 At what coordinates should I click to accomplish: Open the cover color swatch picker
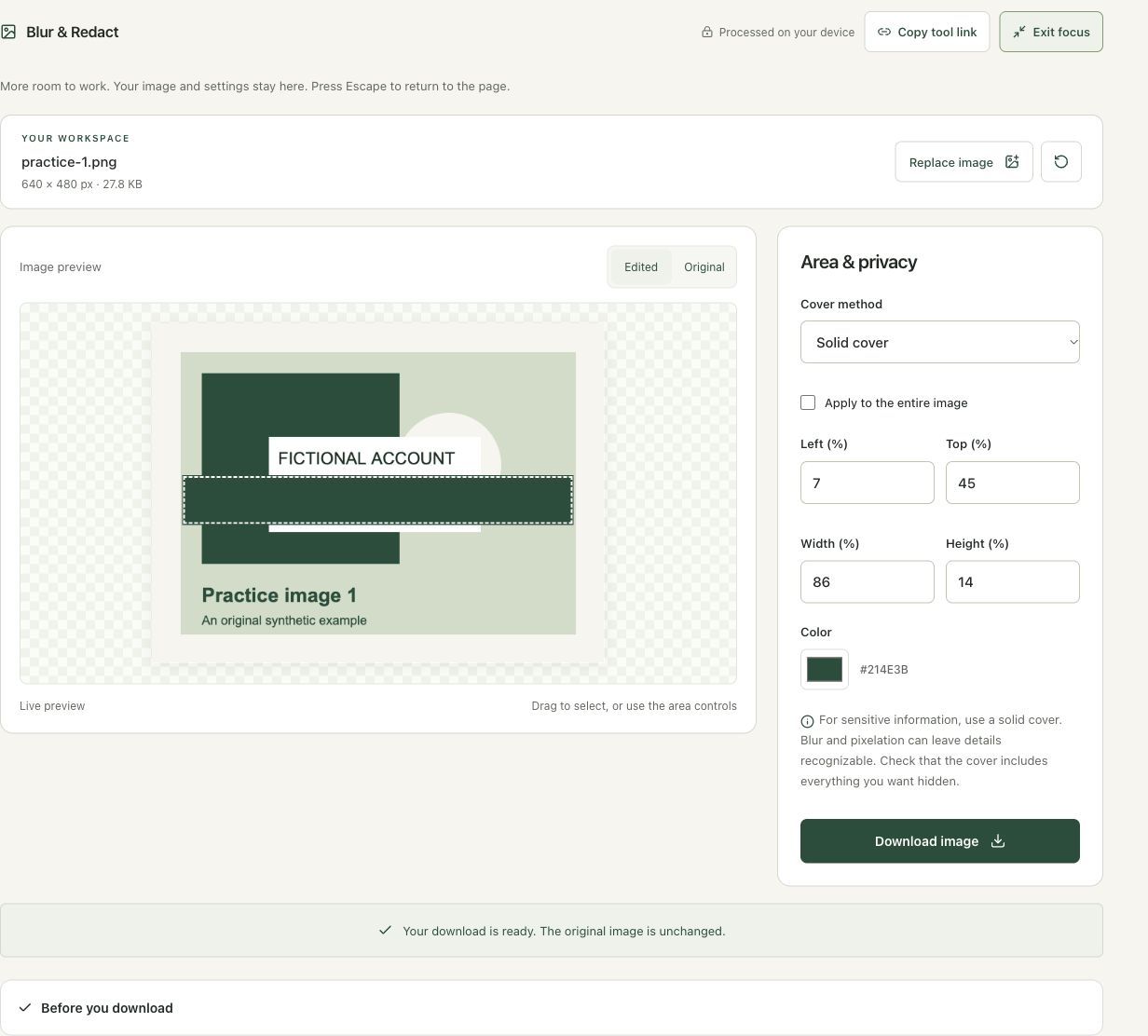point(825,669)
